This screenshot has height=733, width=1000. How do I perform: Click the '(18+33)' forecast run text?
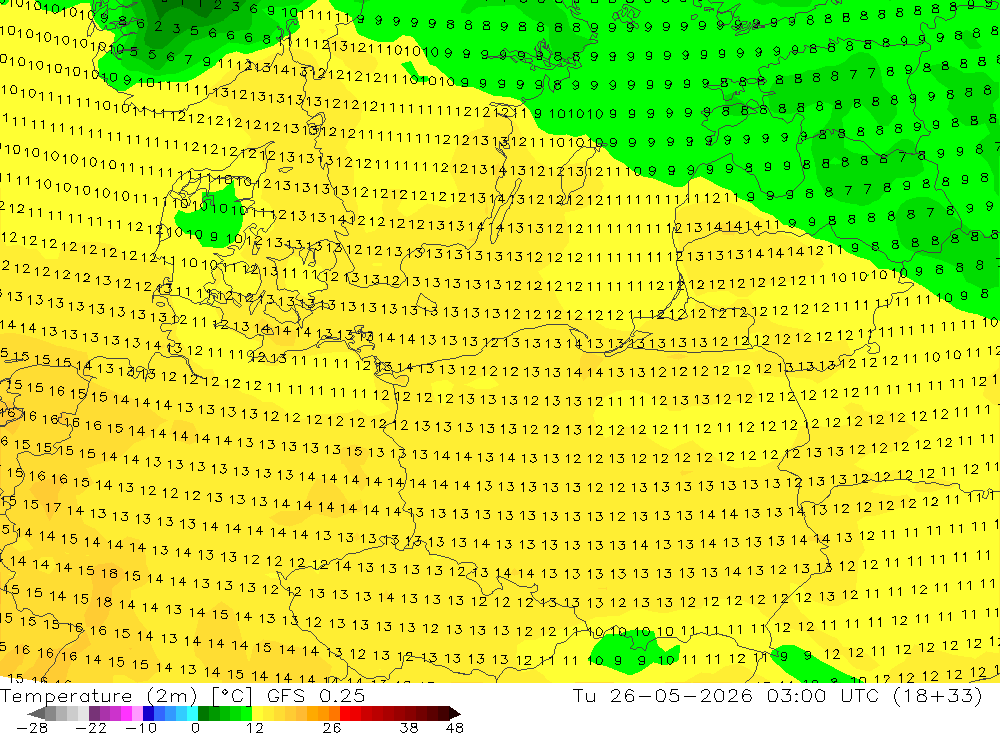click(x=938, y=696)
